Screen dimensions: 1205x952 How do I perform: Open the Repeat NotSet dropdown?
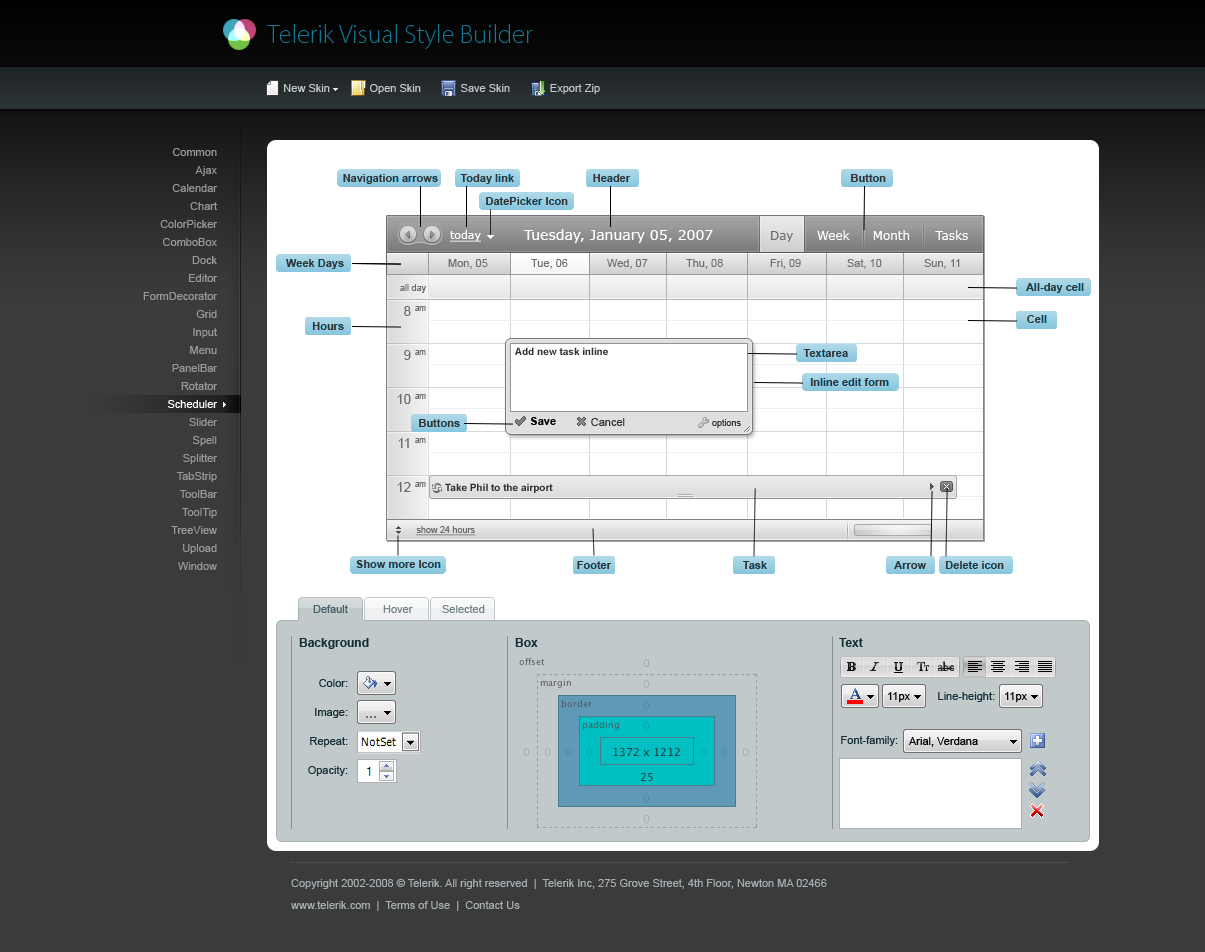(410, 742)
